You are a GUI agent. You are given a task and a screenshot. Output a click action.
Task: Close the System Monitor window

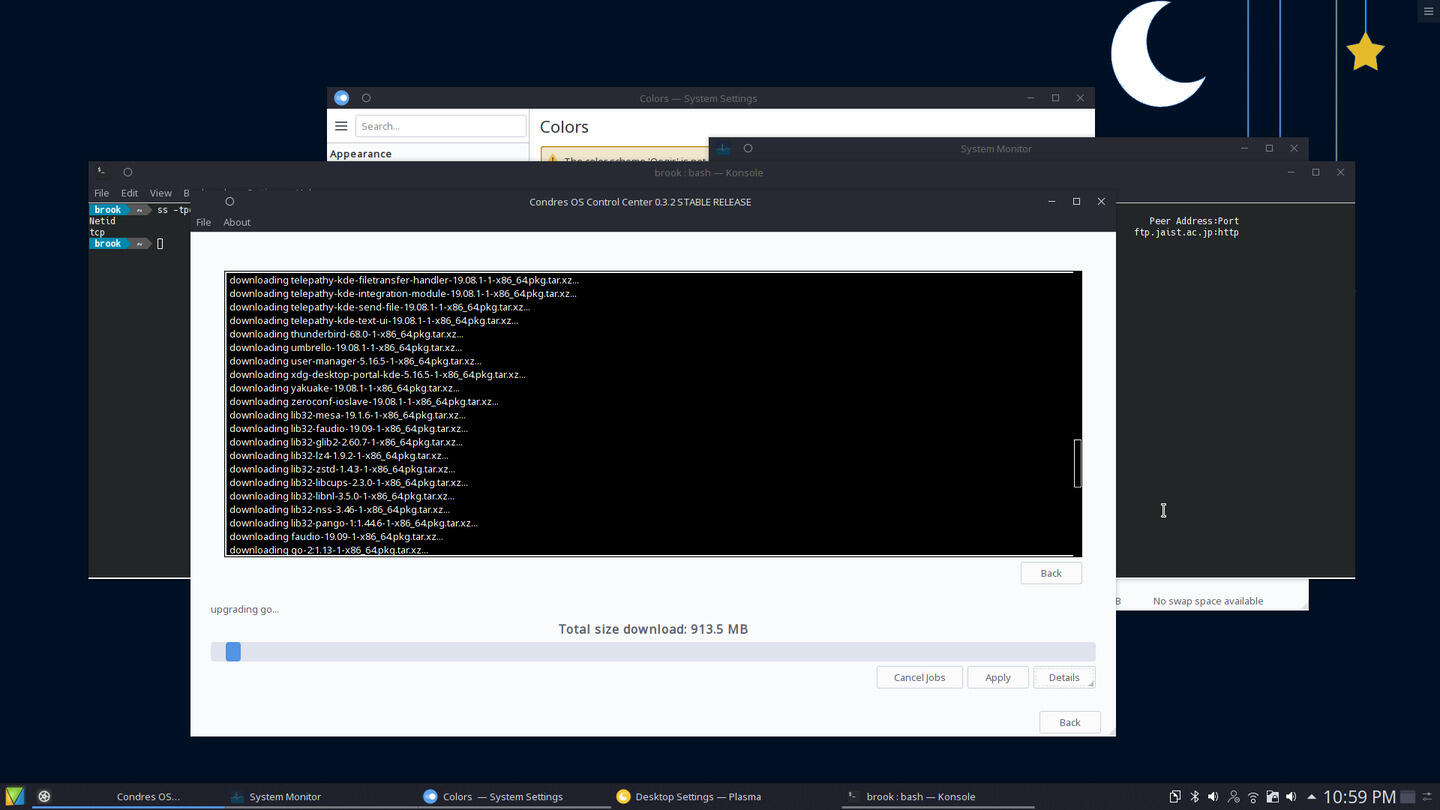tap(1294, 148)
